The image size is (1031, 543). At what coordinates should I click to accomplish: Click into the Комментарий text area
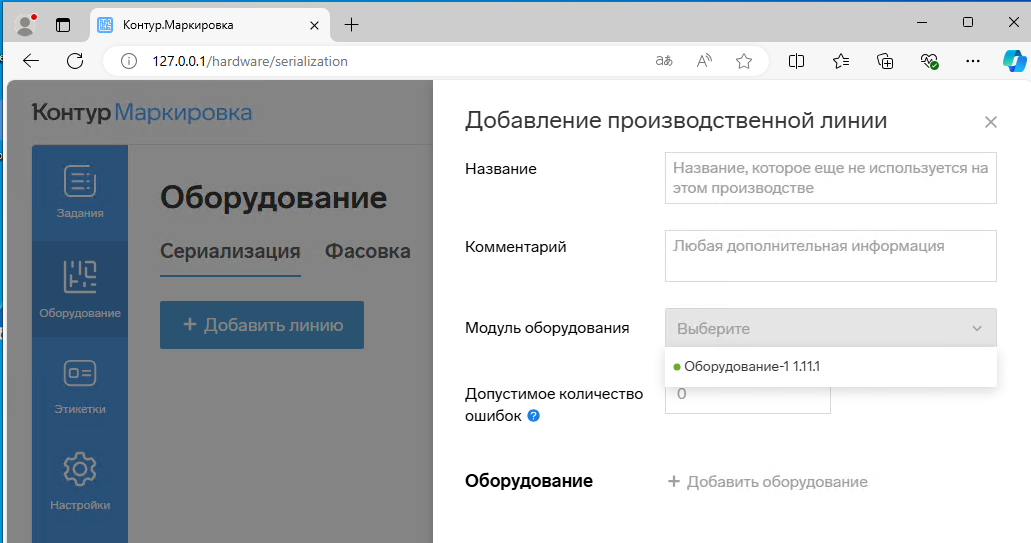830,256
